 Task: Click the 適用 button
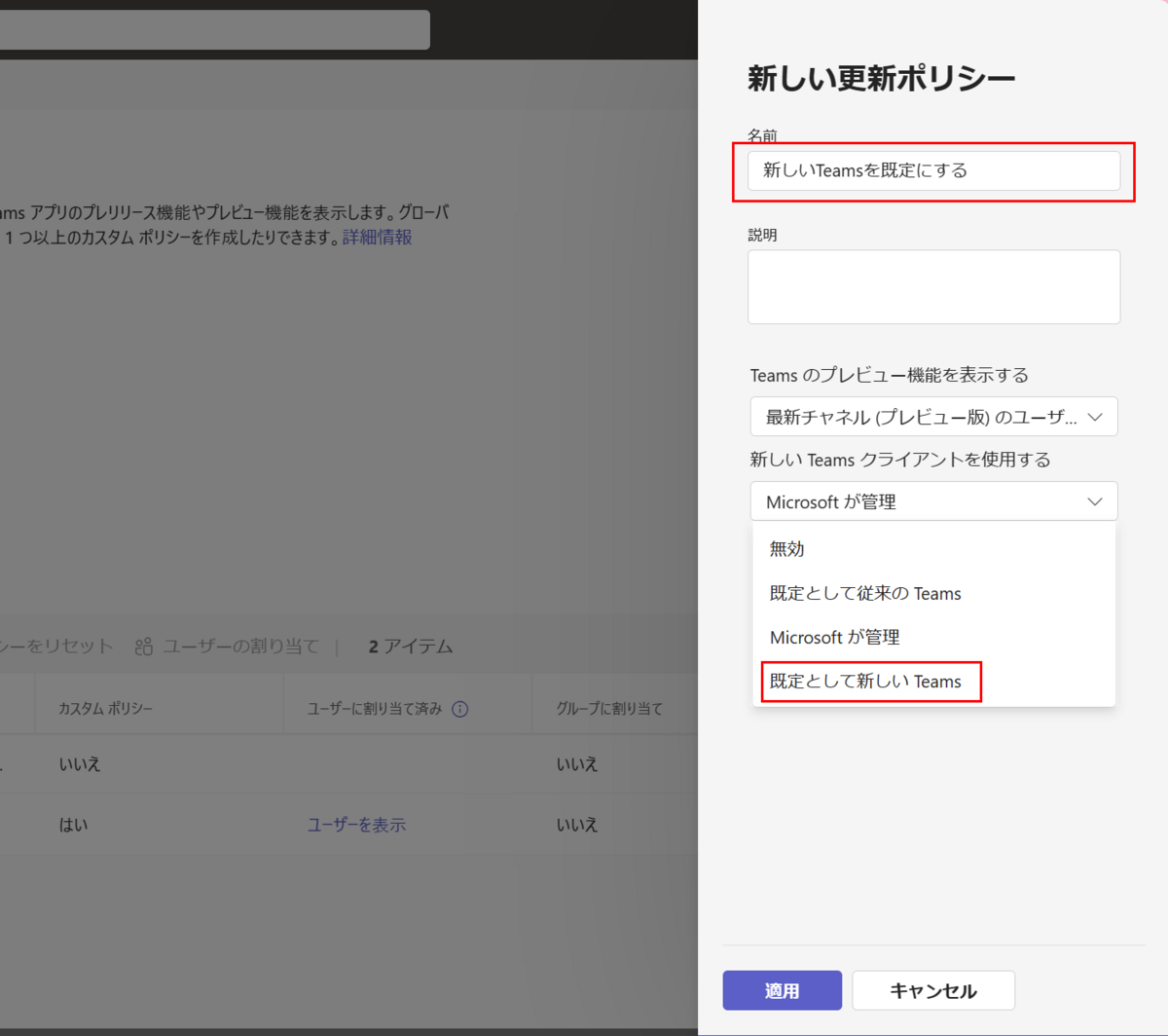click(782, 990)
